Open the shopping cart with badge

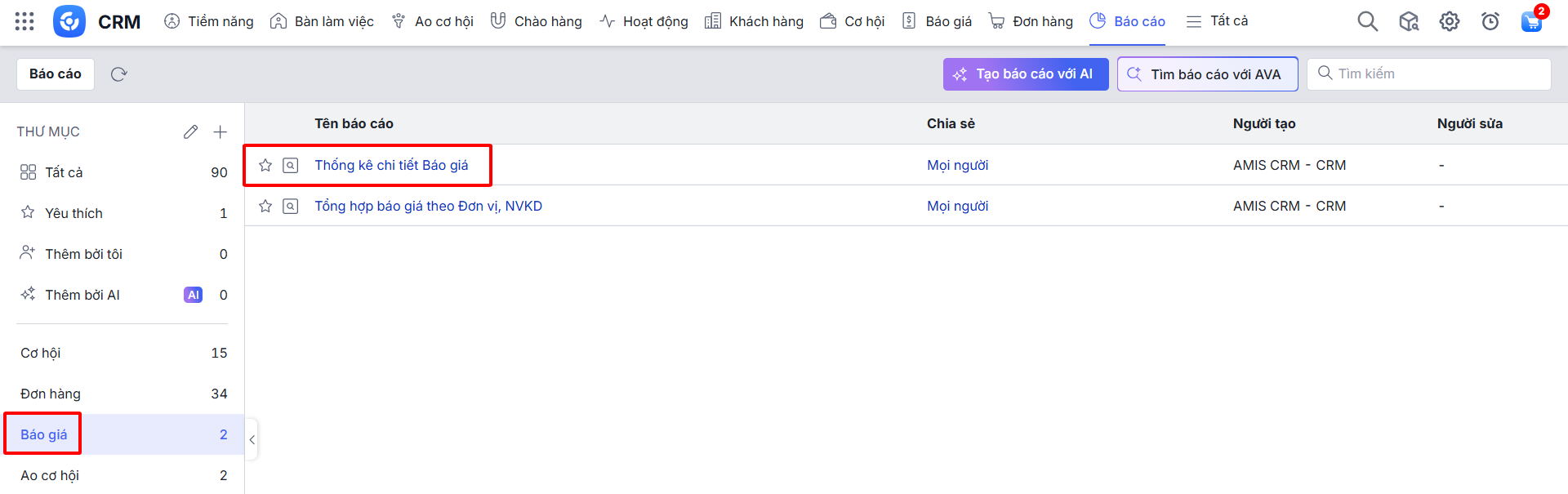click(1531, 21)
